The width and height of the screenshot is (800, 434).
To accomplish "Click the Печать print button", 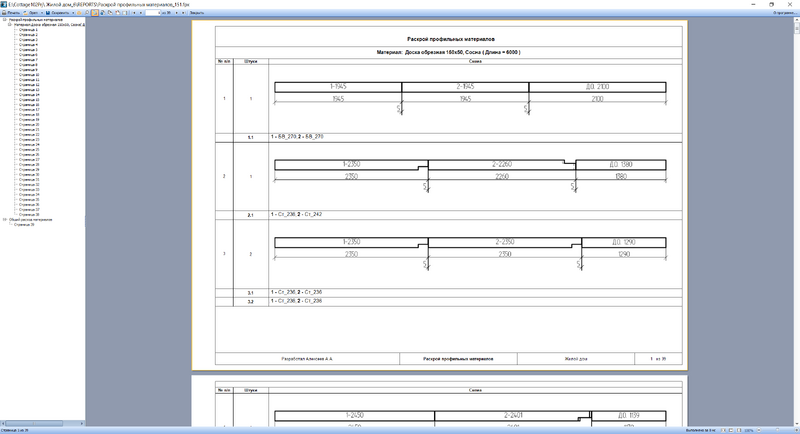I will [10, 13].
